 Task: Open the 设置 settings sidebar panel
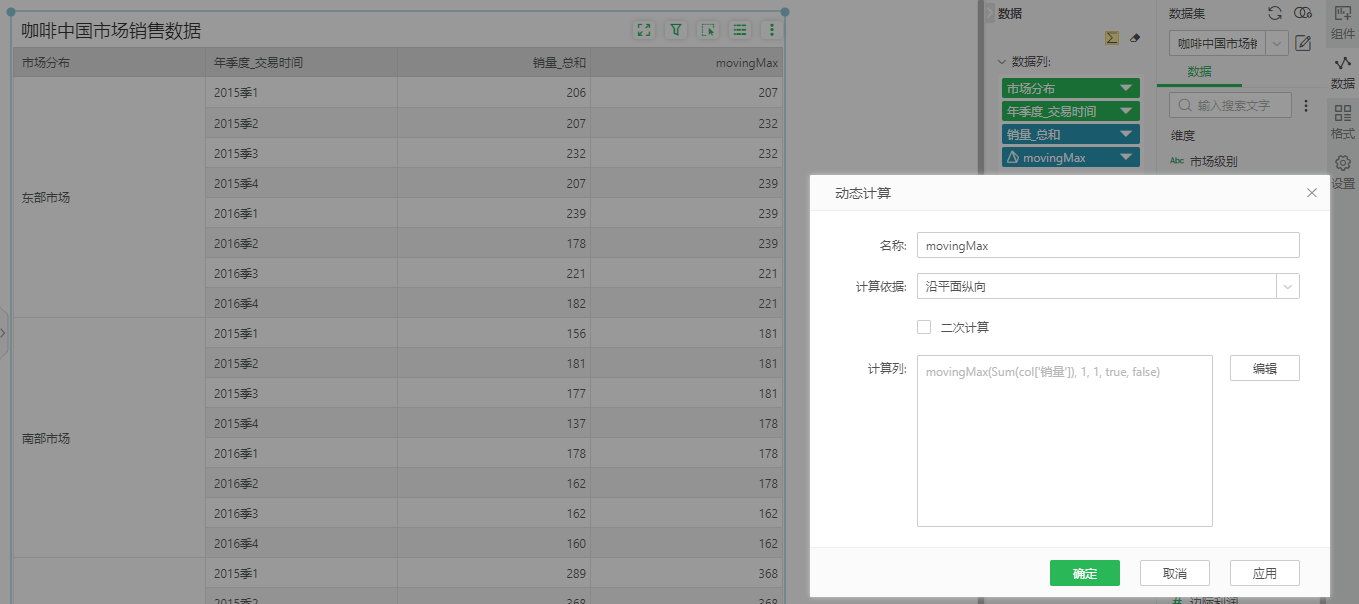pos(1343,172)
